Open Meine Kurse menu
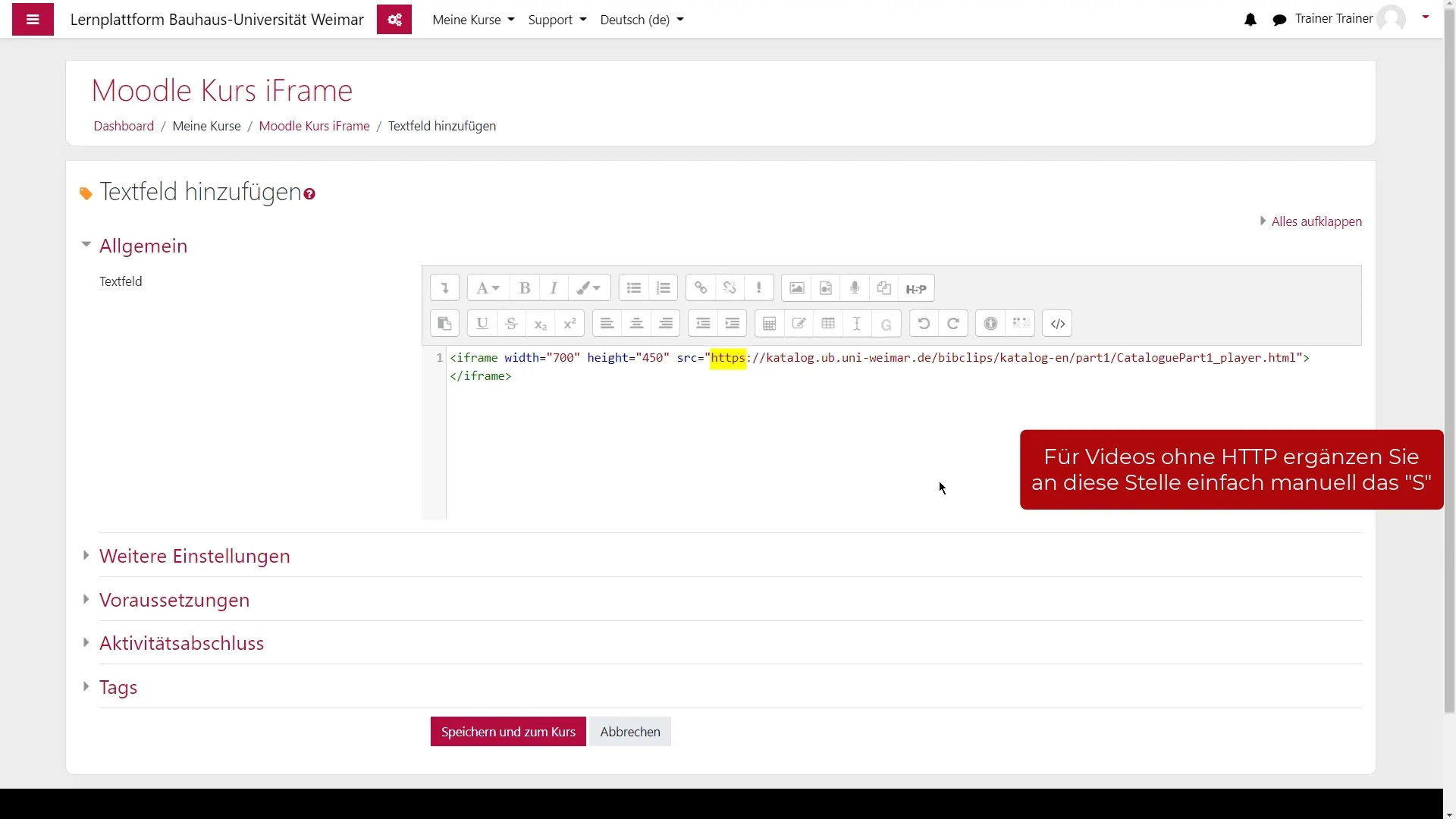Viewport: 1456px width, 819px height. click(473, 20)
